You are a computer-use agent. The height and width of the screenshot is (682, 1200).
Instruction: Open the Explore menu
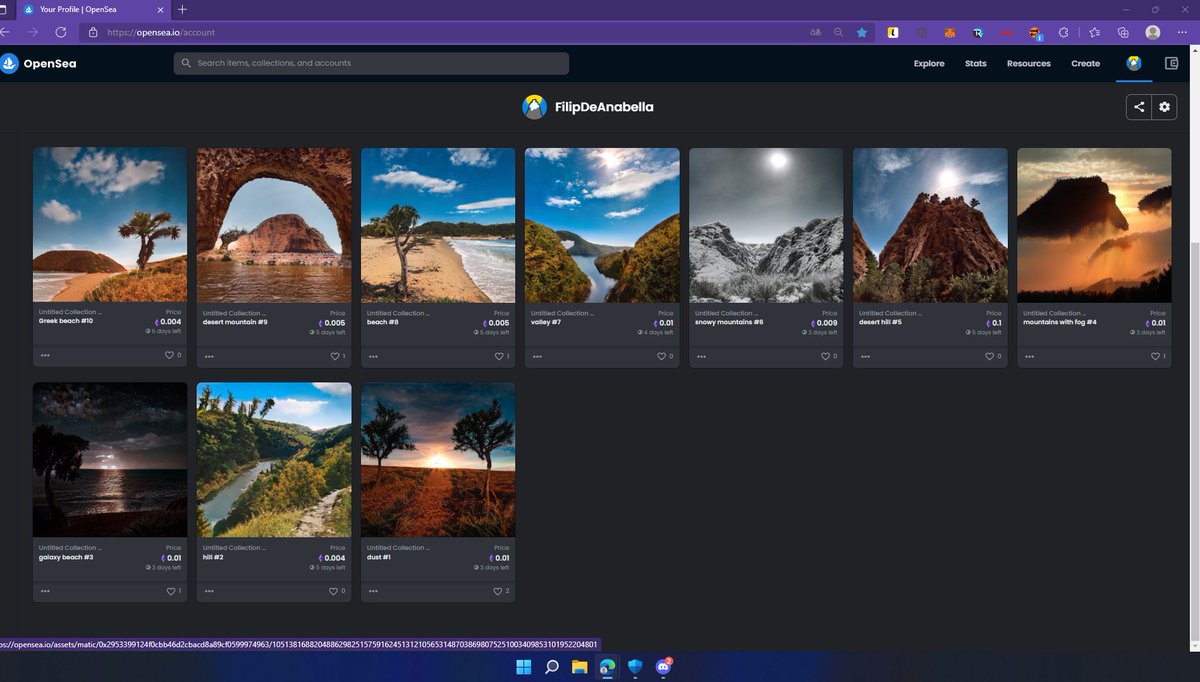click(928, 63)
